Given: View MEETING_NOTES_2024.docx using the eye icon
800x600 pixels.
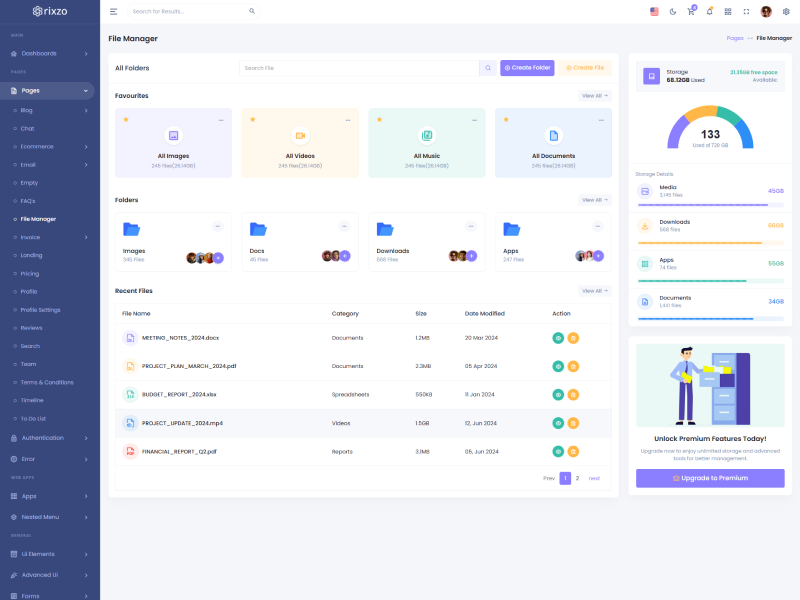Looking at the screenshot, I should 558,338.
